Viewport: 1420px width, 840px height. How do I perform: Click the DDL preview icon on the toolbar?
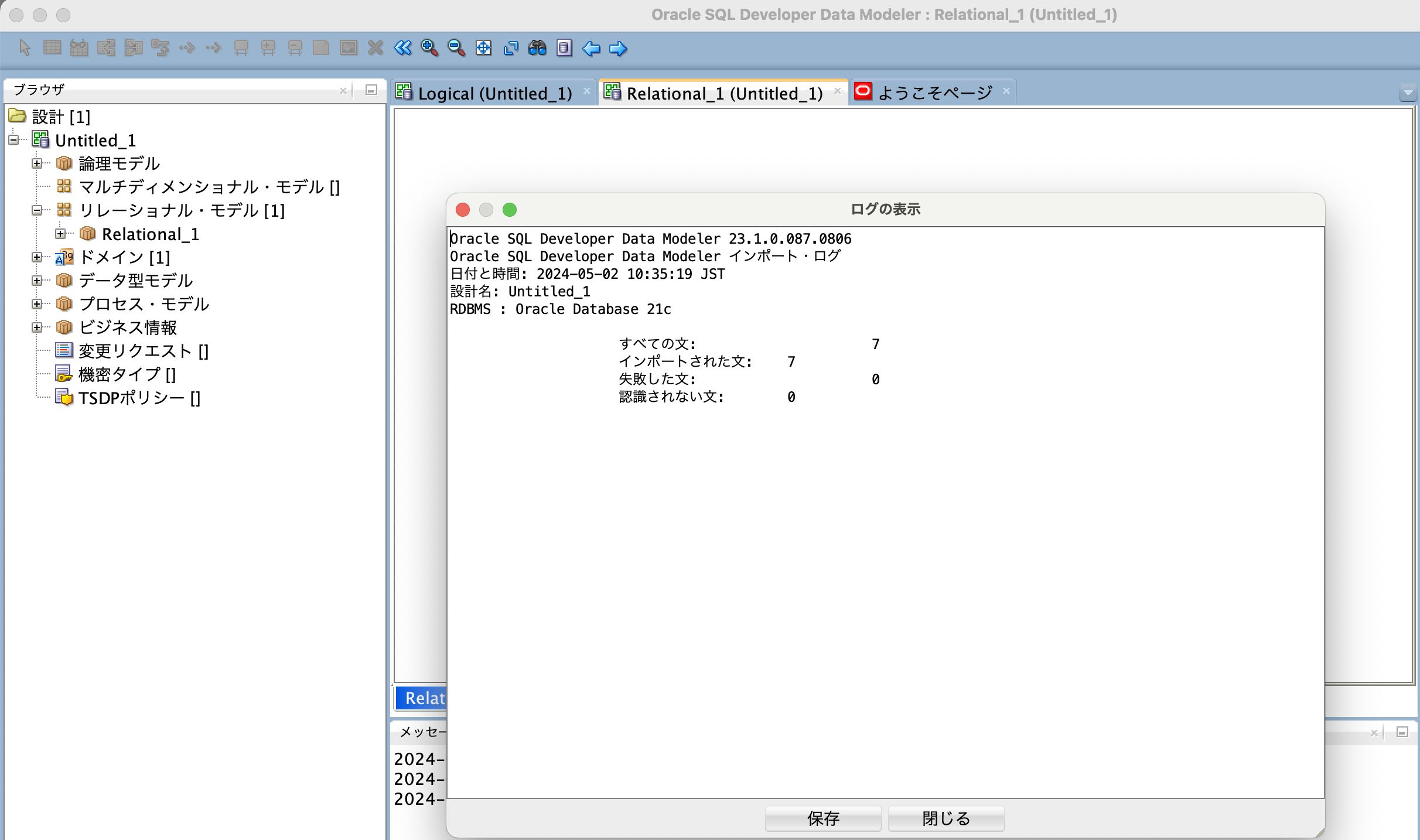point(564,49)
